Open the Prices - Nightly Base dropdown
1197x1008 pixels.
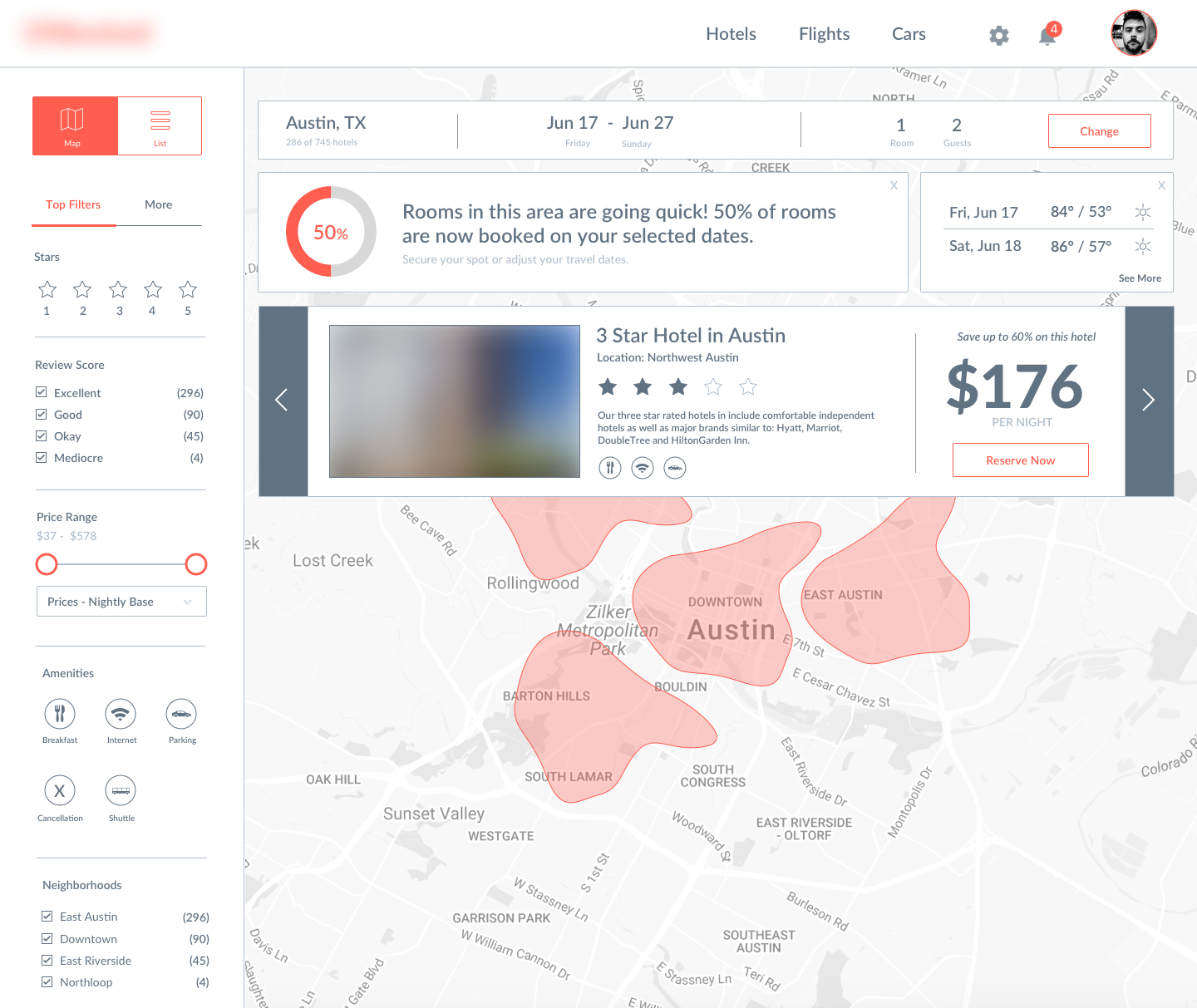coord(121,601)
